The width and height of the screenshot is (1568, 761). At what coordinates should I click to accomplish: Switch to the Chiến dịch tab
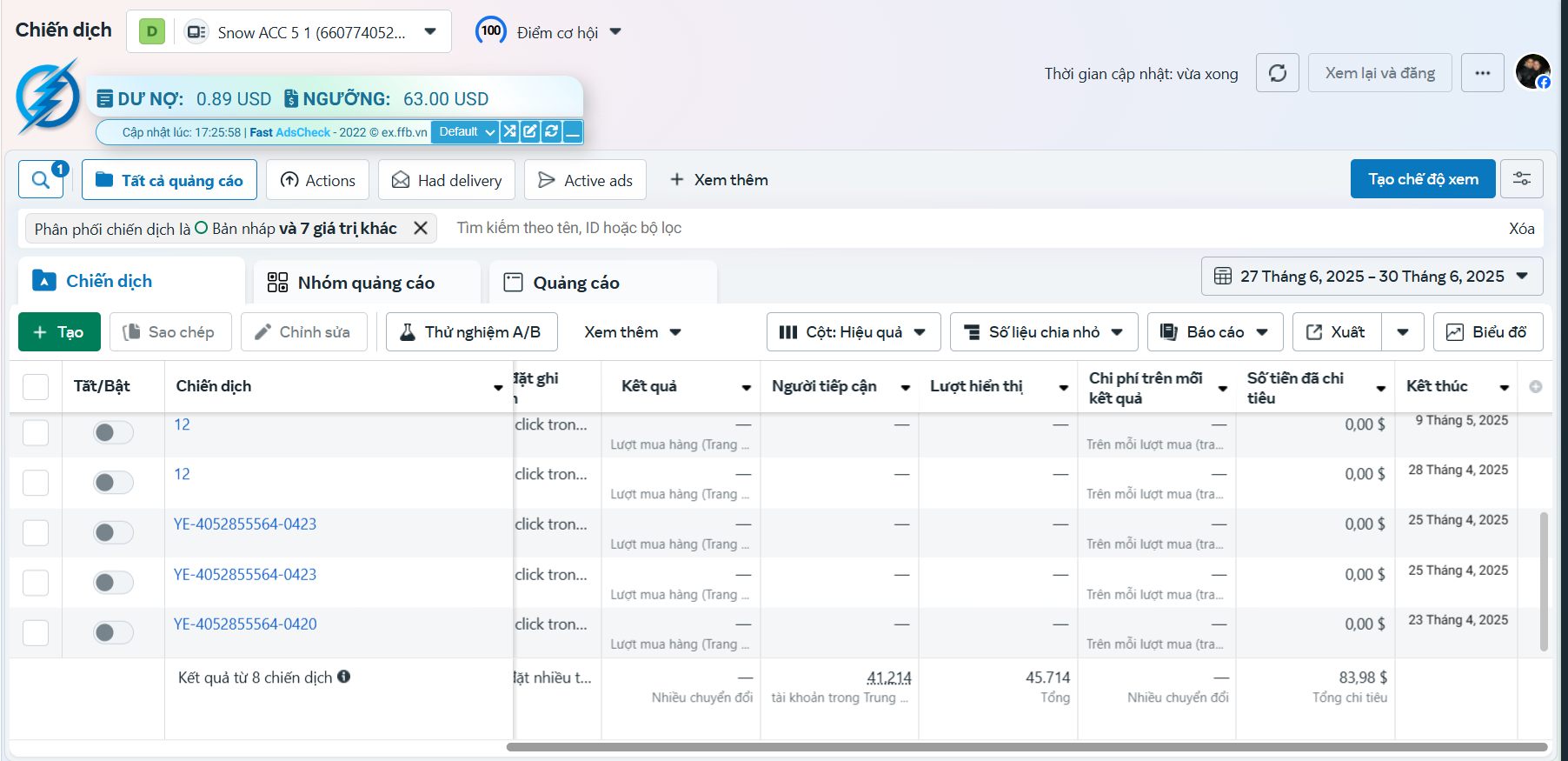tap(131, 281)
